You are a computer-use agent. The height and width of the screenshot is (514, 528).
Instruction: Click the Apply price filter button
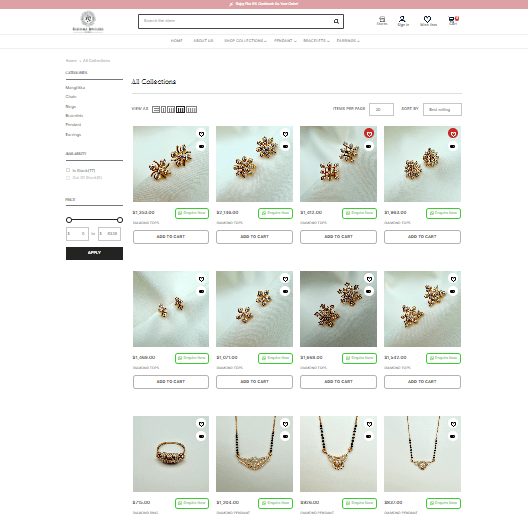click(x=94, y=253)
